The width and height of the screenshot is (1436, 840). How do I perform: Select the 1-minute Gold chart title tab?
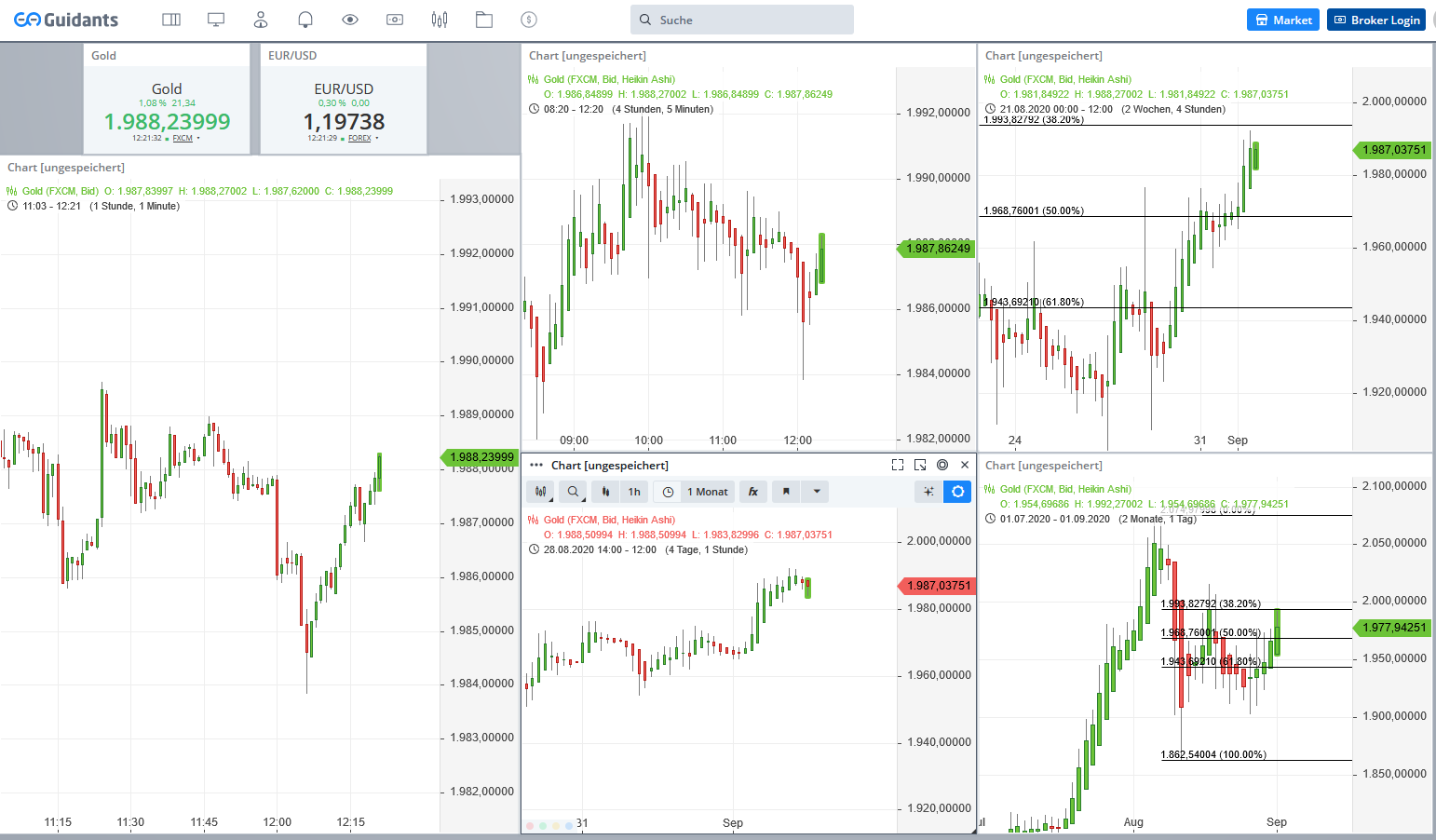pos(66,168)
